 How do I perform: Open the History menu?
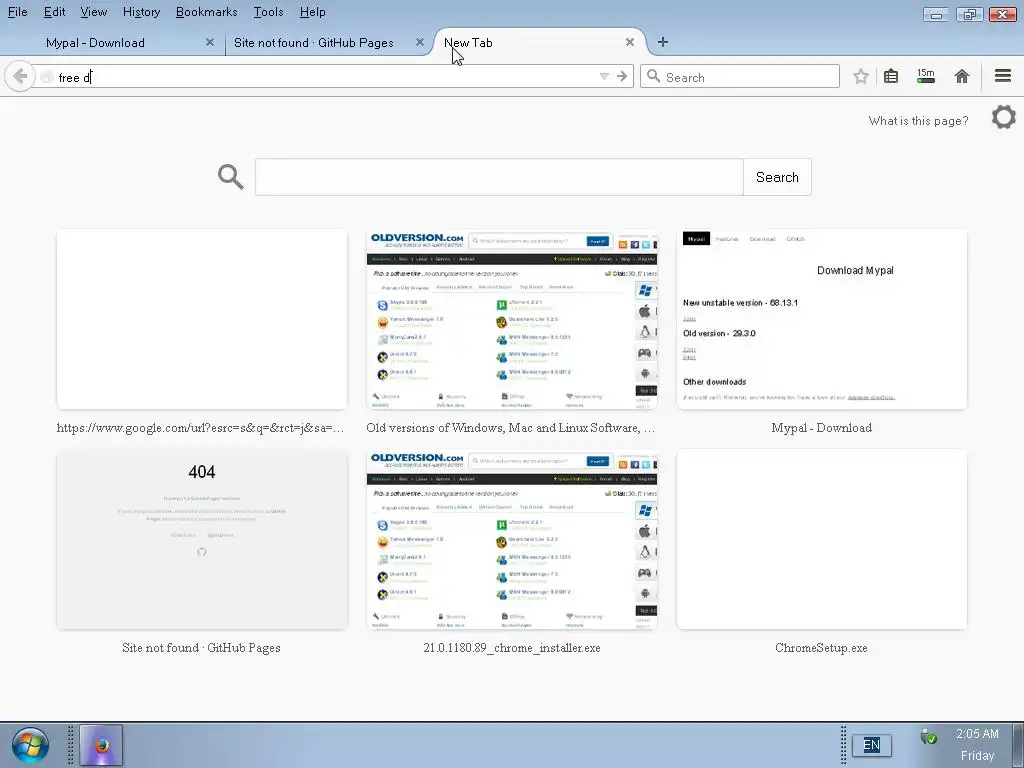[x=141, y=12]
